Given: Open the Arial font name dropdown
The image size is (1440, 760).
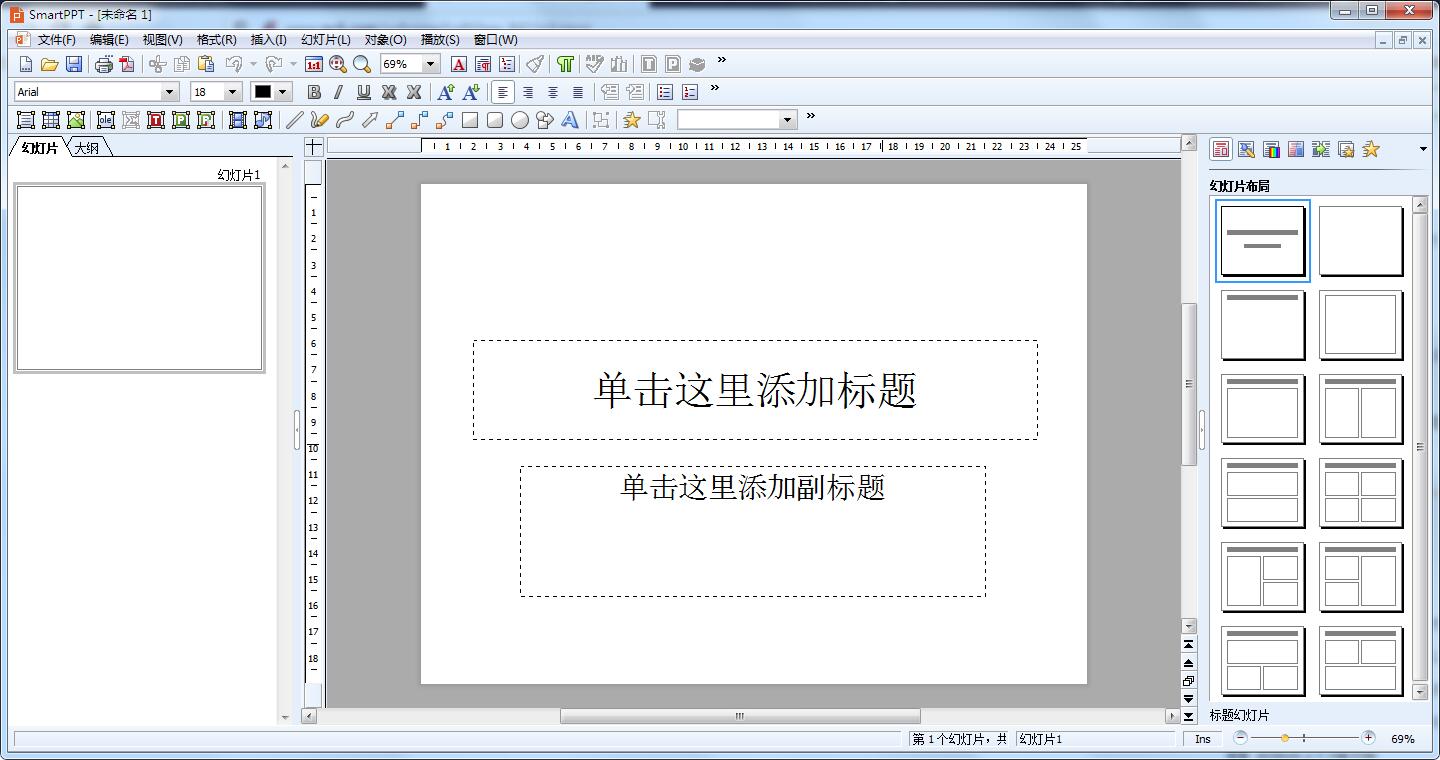Looking at the screenshot, I should click(x=170, y=91).
